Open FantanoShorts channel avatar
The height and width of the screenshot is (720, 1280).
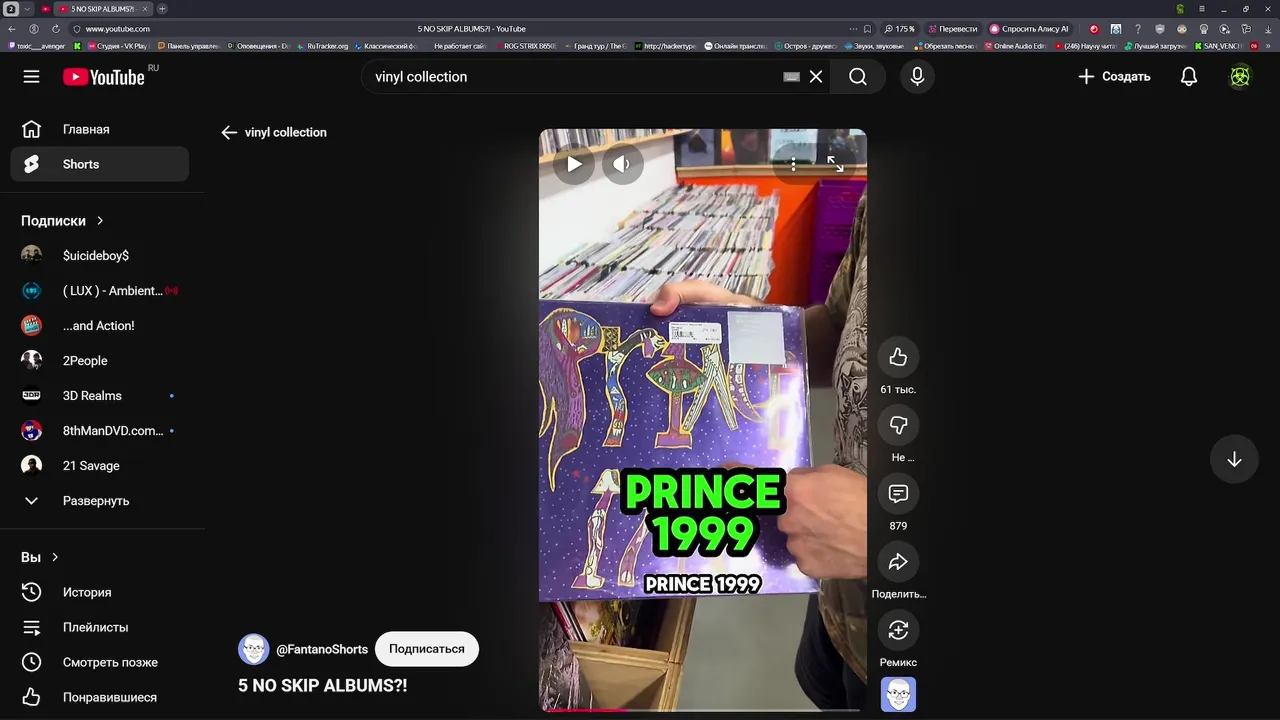pyautogui.click(x=254, y=649)
